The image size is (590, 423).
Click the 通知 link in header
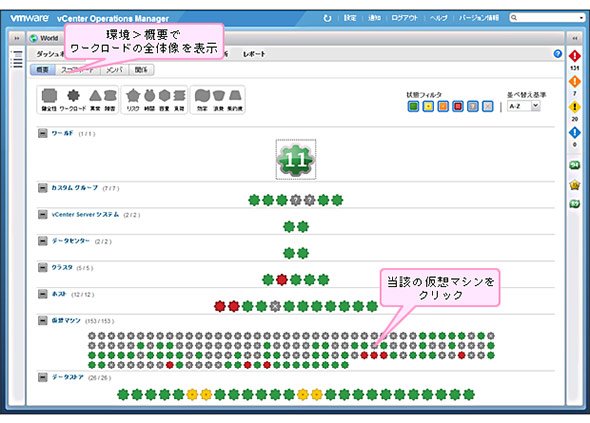(x=374, y=18)
